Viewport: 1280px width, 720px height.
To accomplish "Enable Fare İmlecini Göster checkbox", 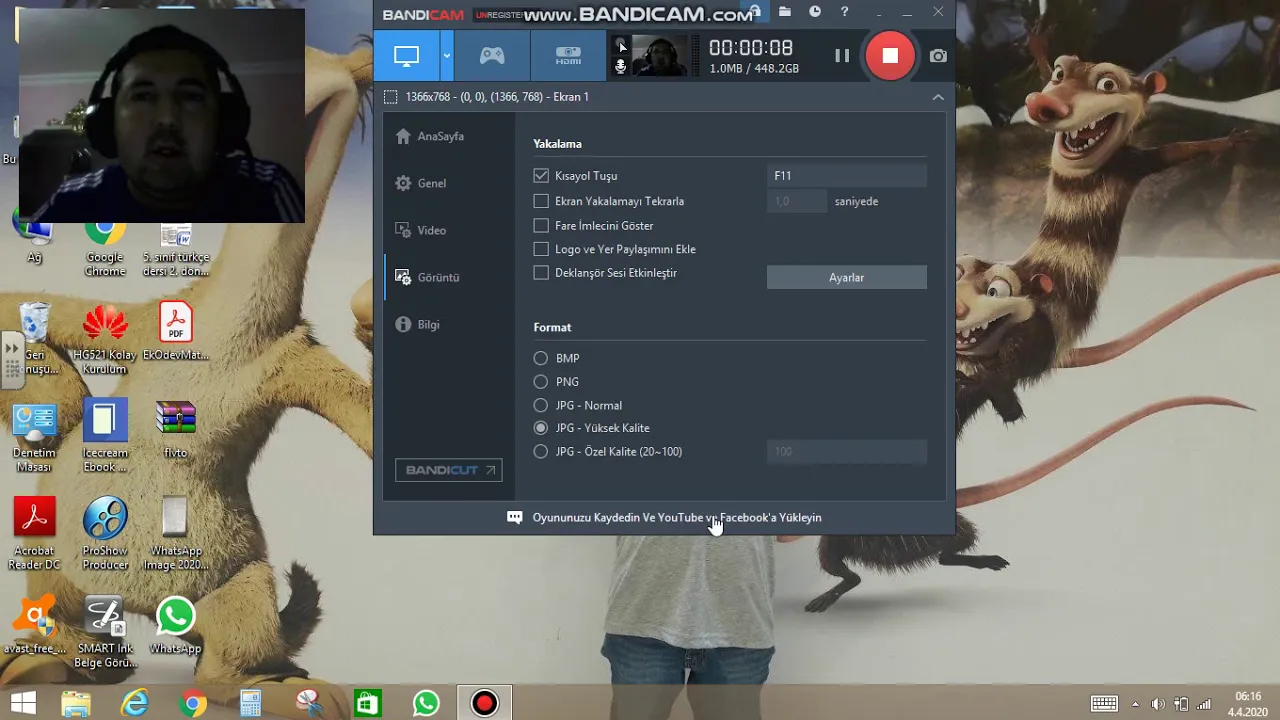I will [x=541, y=226].
